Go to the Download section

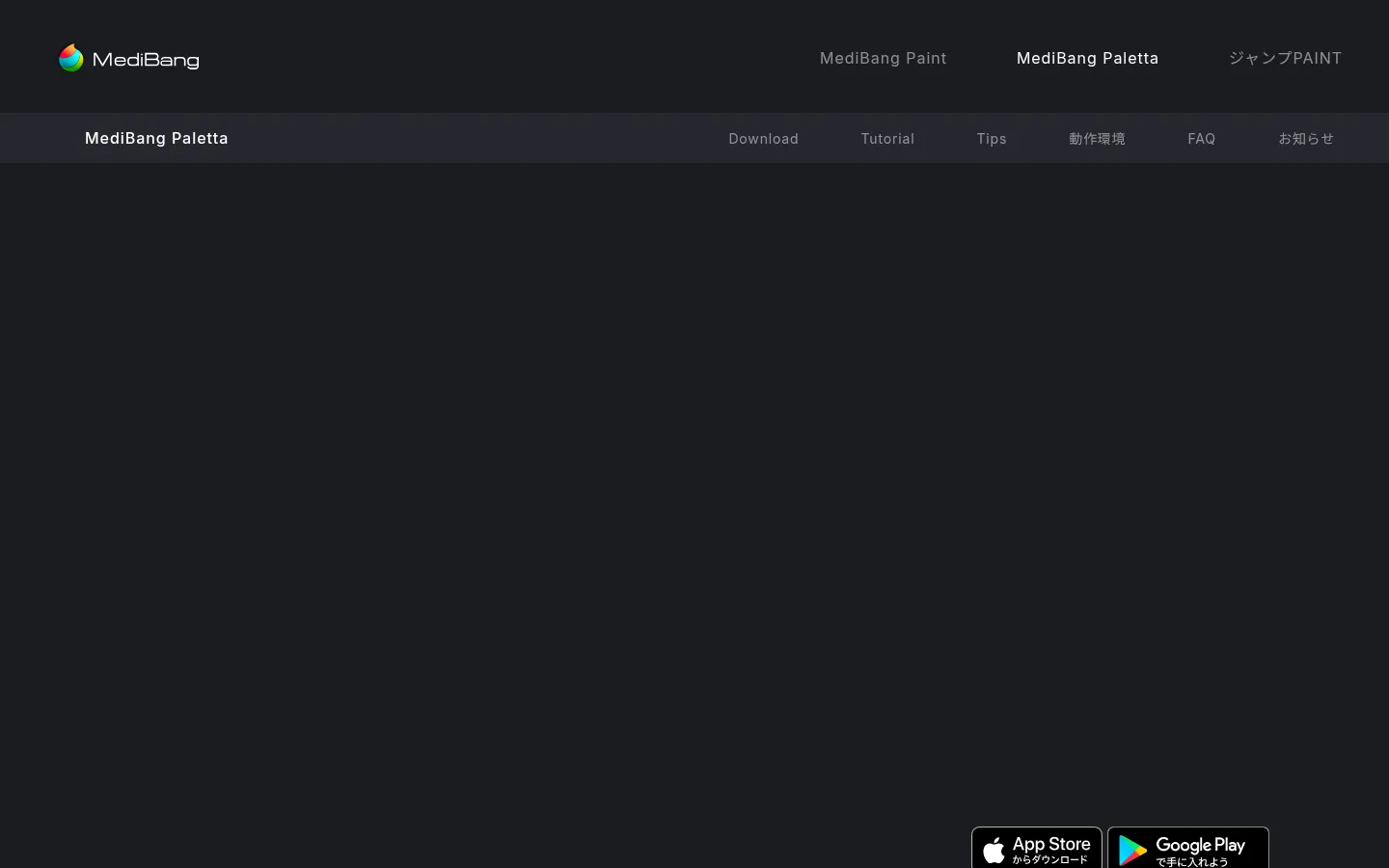point(763,139)
